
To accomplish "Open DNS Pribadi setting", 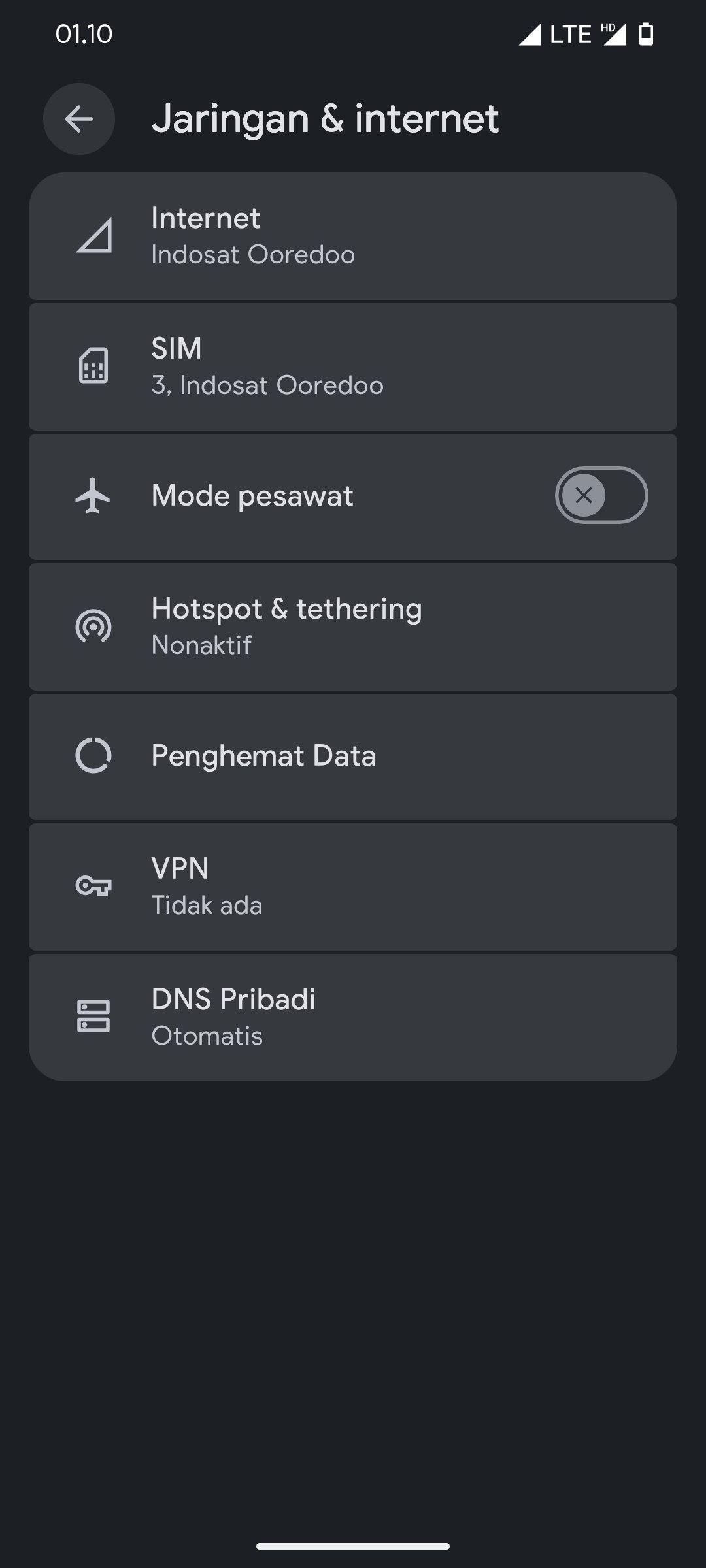I will click(353, 1017).
